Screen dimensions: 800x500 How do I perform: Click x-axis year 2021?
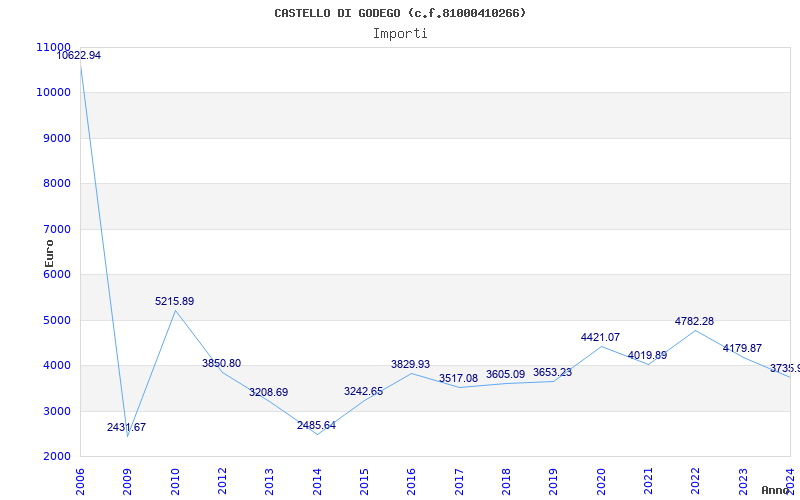[x=648, y=481]
